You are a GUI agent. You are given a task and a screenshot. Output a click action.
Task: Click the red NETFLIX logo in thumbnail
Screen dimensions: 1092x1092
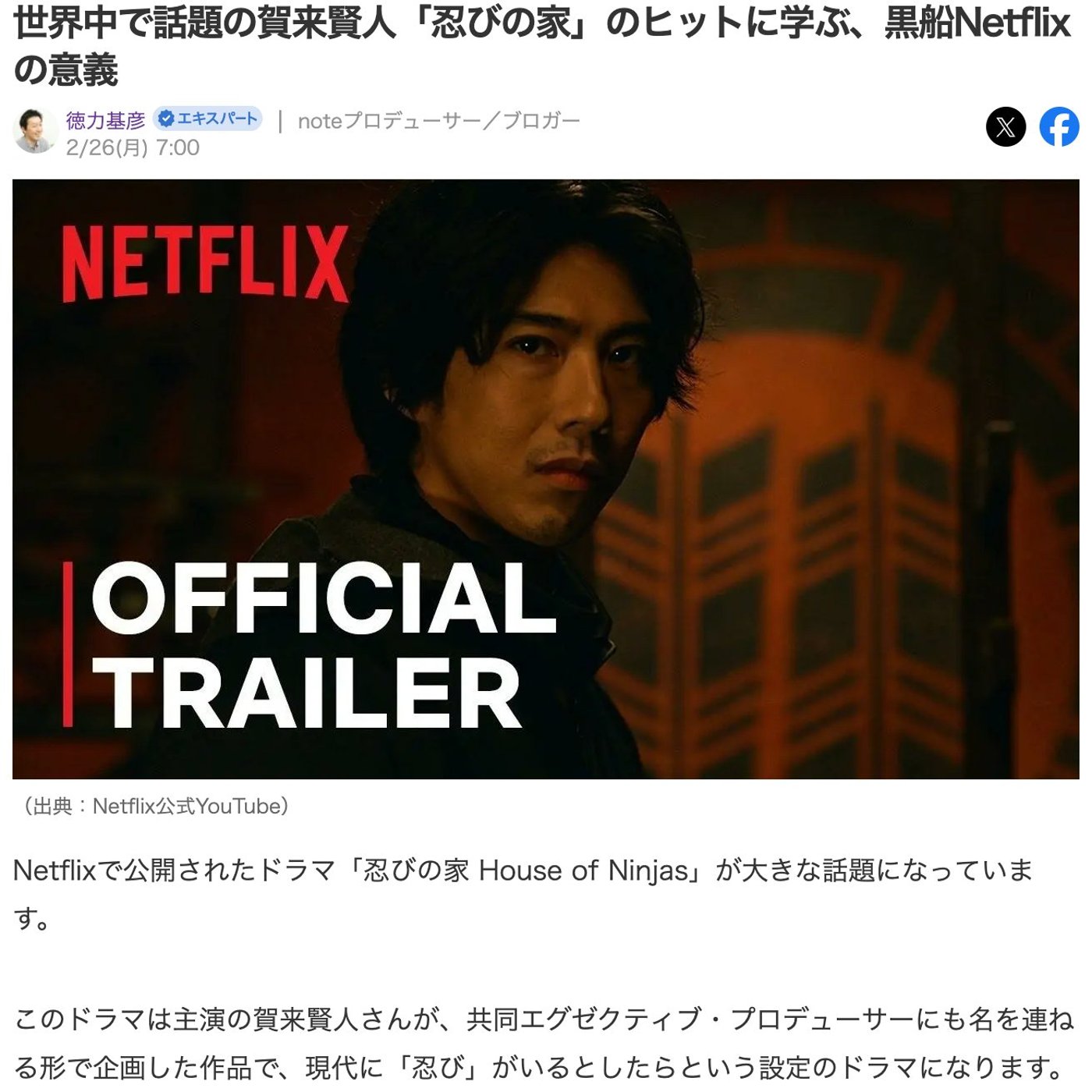tap(204, 262)
